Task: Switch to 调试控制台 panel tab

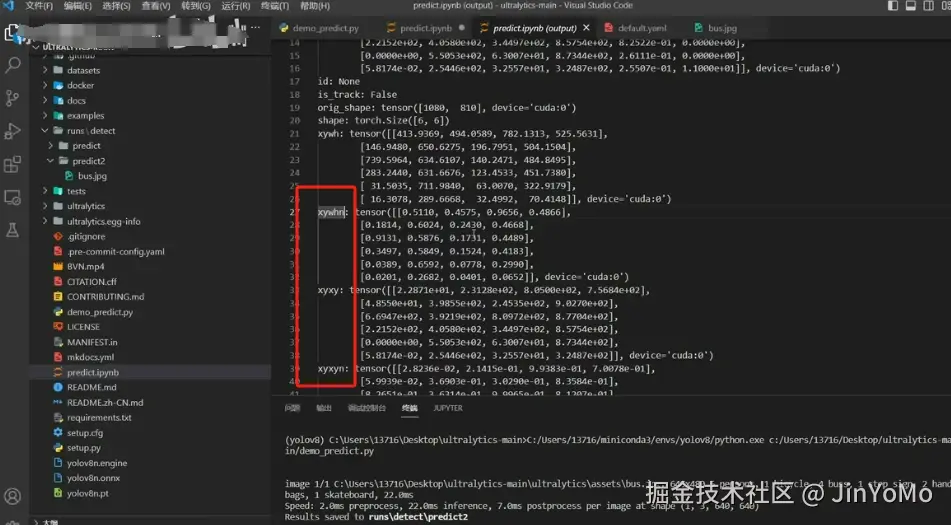Action: (x=367, y=408)
